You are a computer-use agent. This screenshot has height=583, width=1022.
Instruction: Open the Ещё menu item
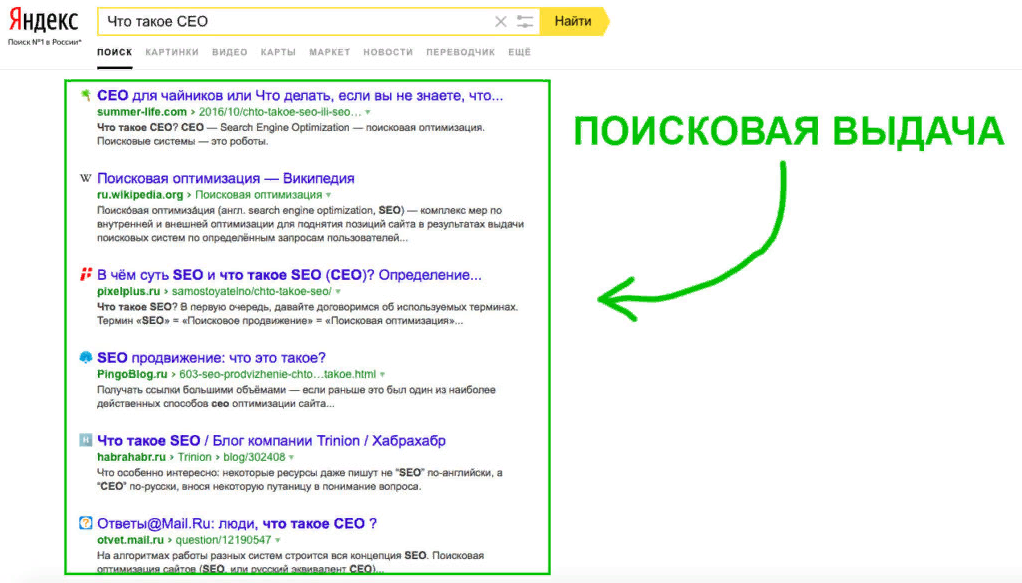pyautogui.click(x=519, y=52)
